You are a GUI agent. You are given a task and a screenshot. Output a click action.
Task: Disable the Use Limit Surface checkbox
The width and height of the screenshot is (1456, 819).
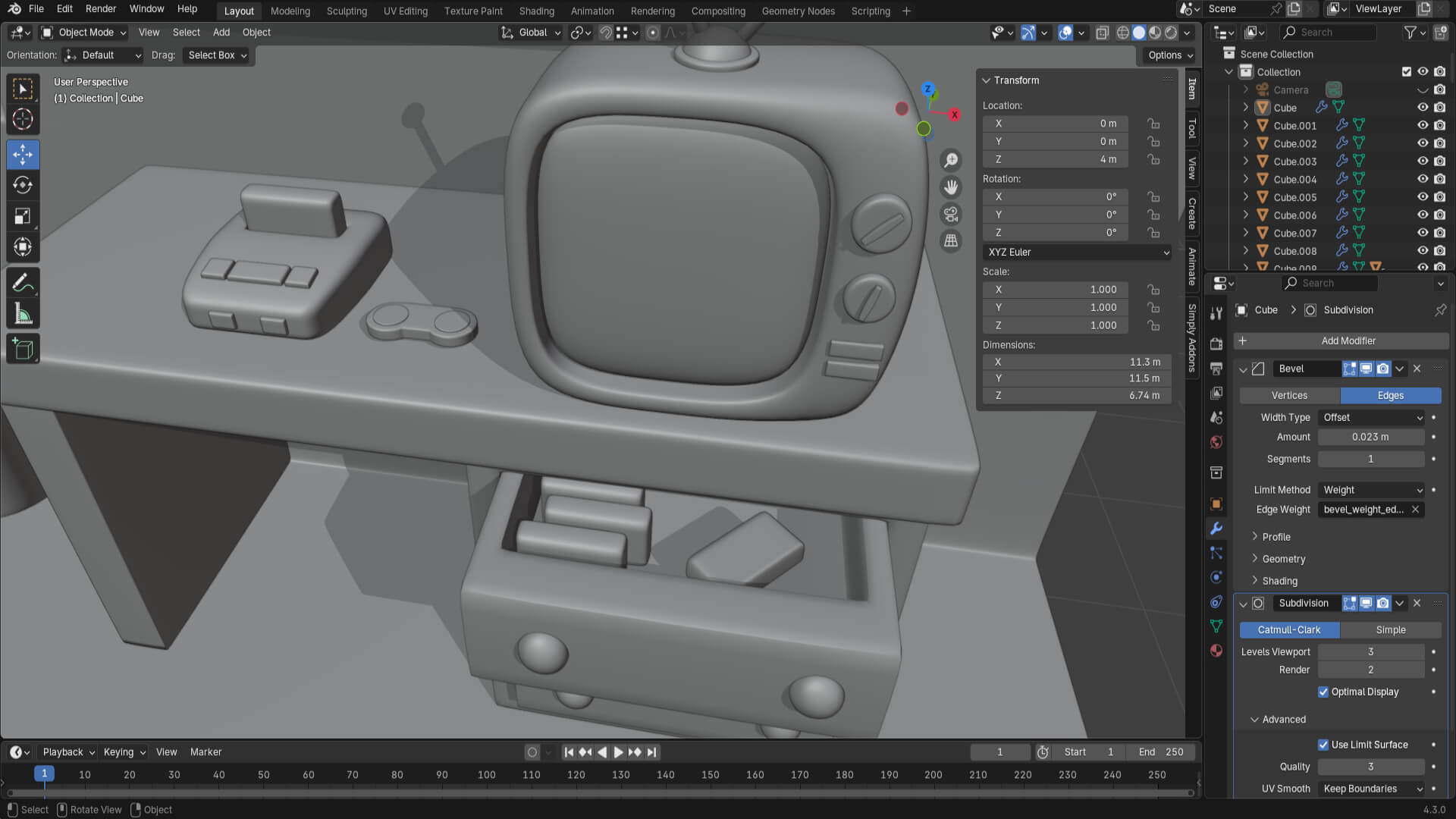[1323, 745]
